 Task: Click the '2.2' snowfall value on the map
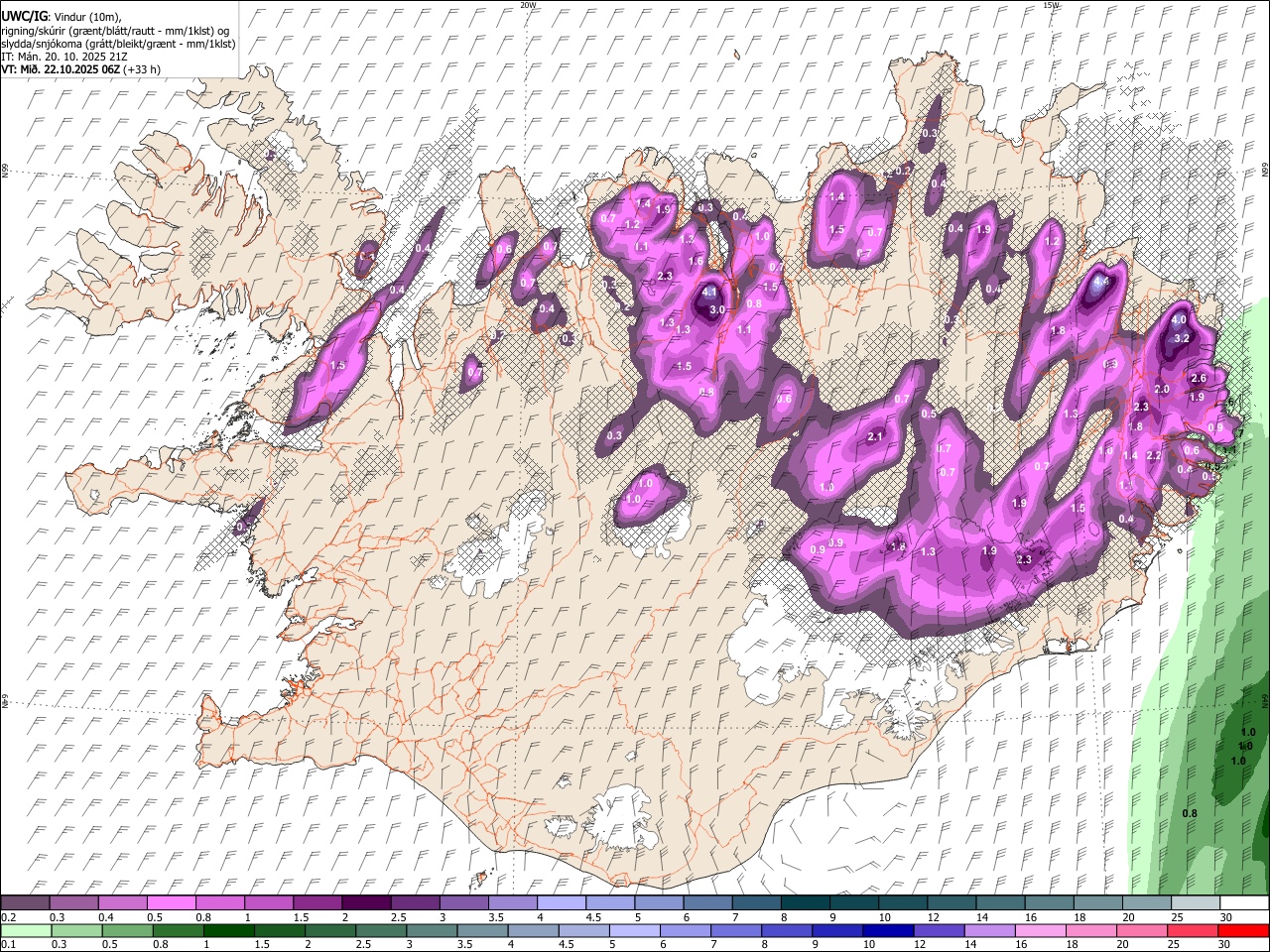[1154, 455]
